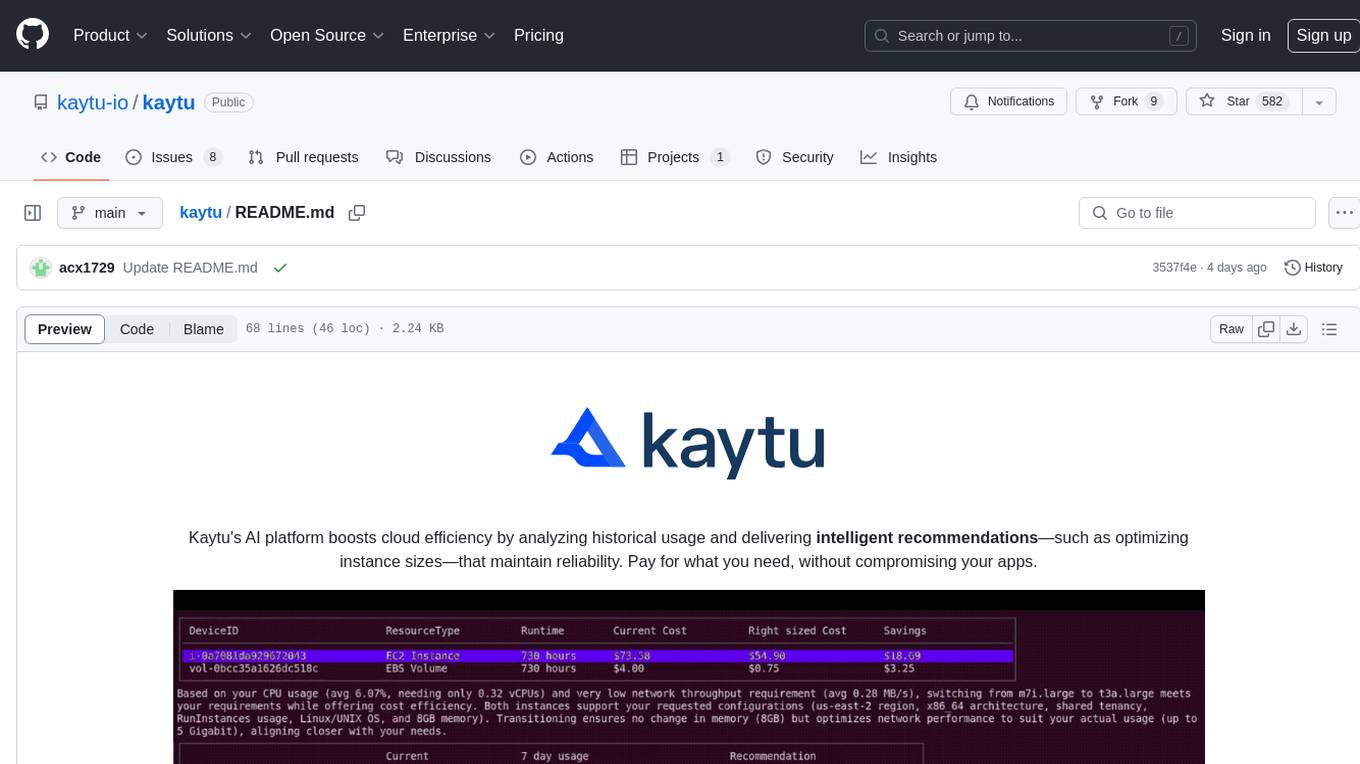Focus the Go to file input

(x=1197, y=213)
